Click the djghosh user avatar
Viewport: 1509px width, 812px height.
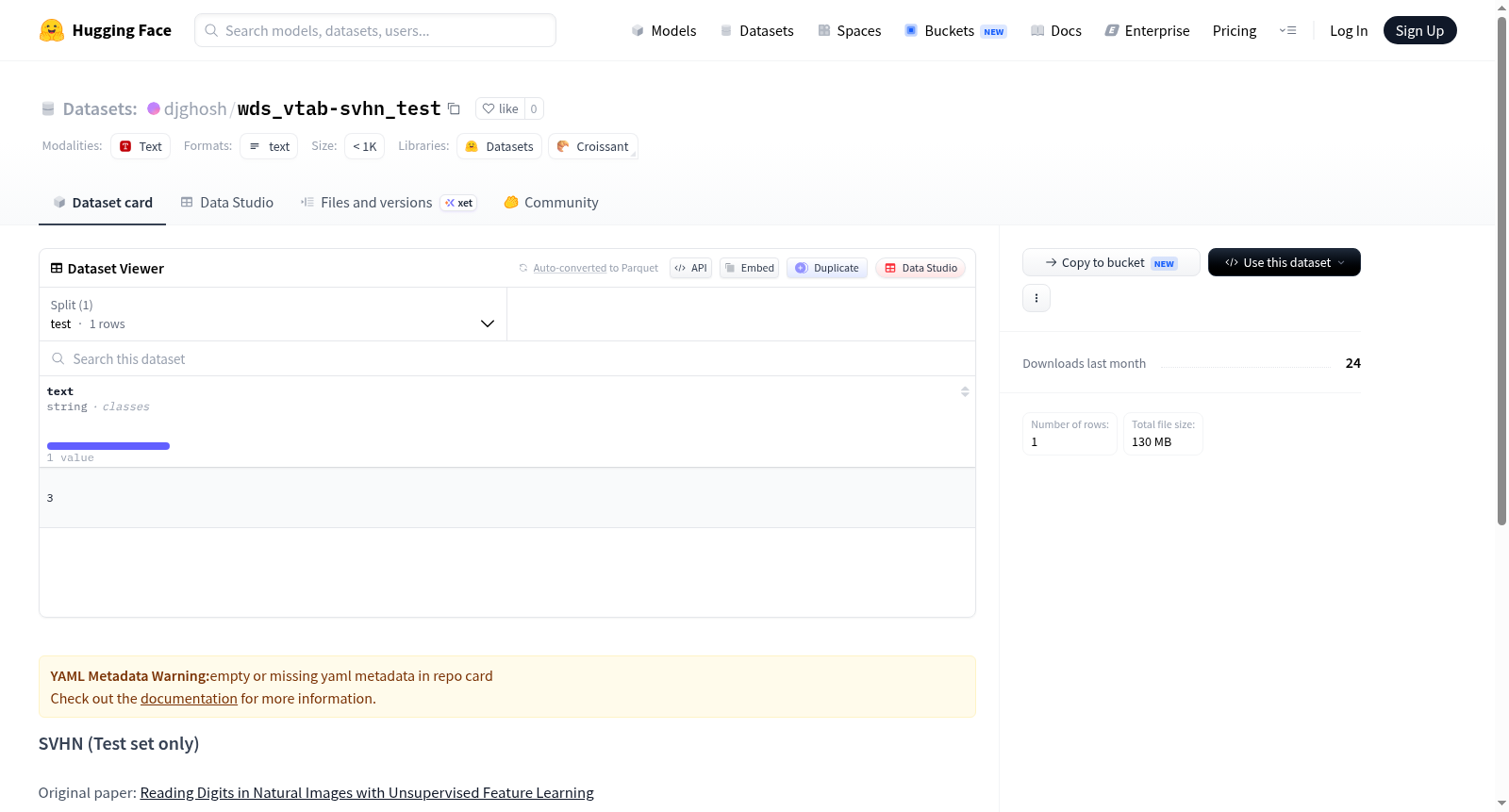(x=154, y=108)
